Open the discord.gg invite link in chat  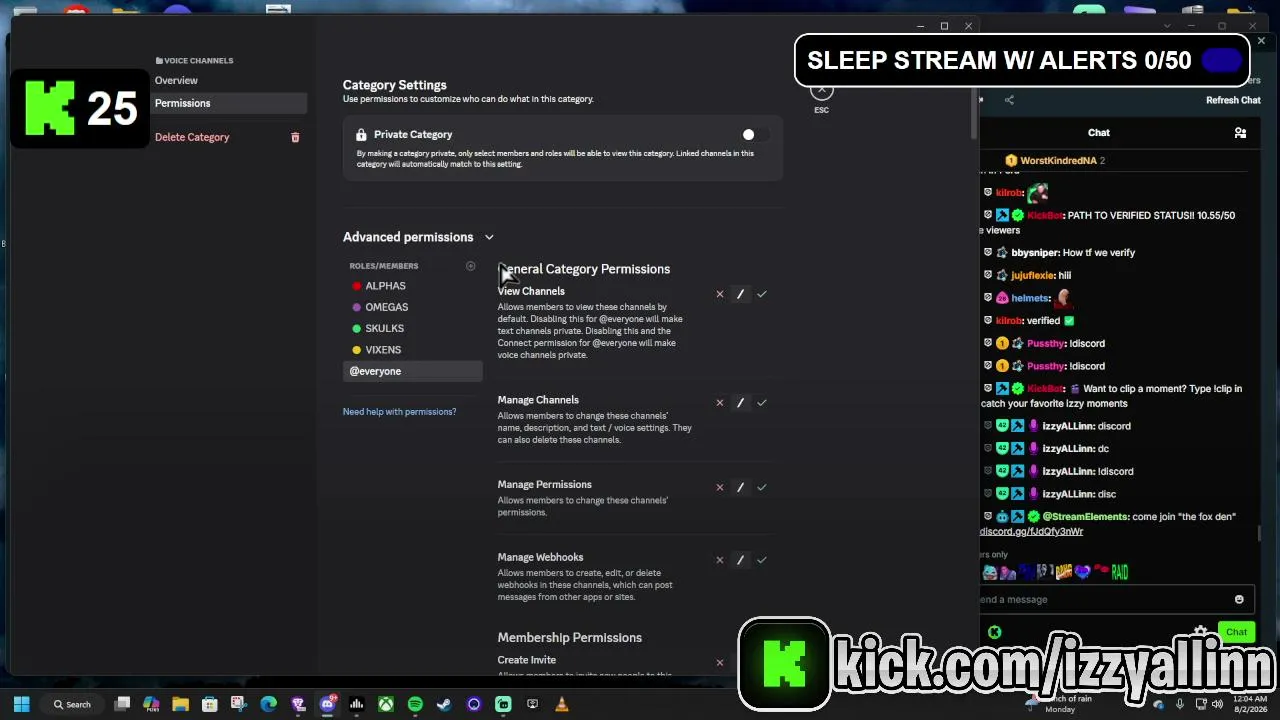(x=1032, y=532)
